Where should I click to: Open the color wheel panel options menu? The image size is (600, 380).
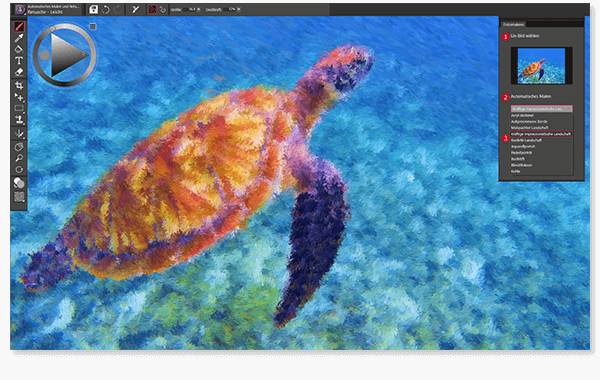(x=93, y=26)
